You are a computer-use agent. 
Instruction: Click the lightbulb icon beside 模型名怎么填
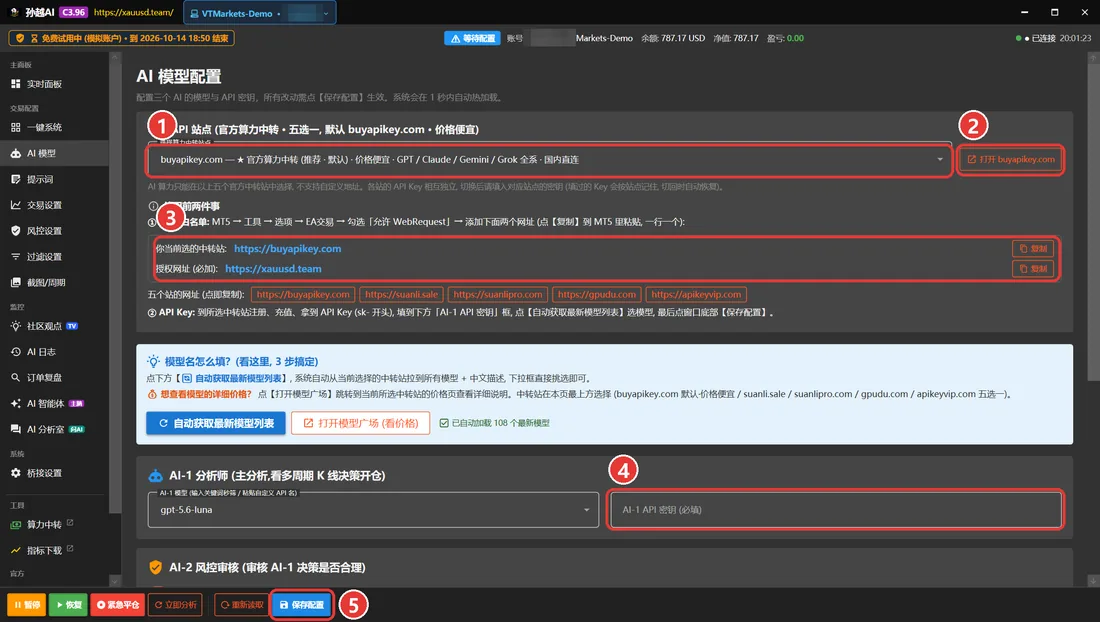click(153, 361)
